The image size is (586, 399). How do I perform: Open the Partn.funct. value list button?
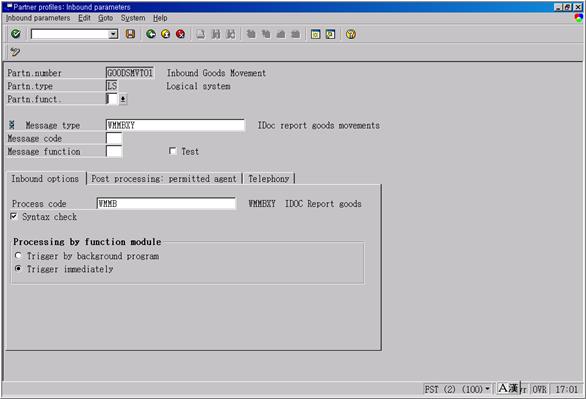coord(123,99)
